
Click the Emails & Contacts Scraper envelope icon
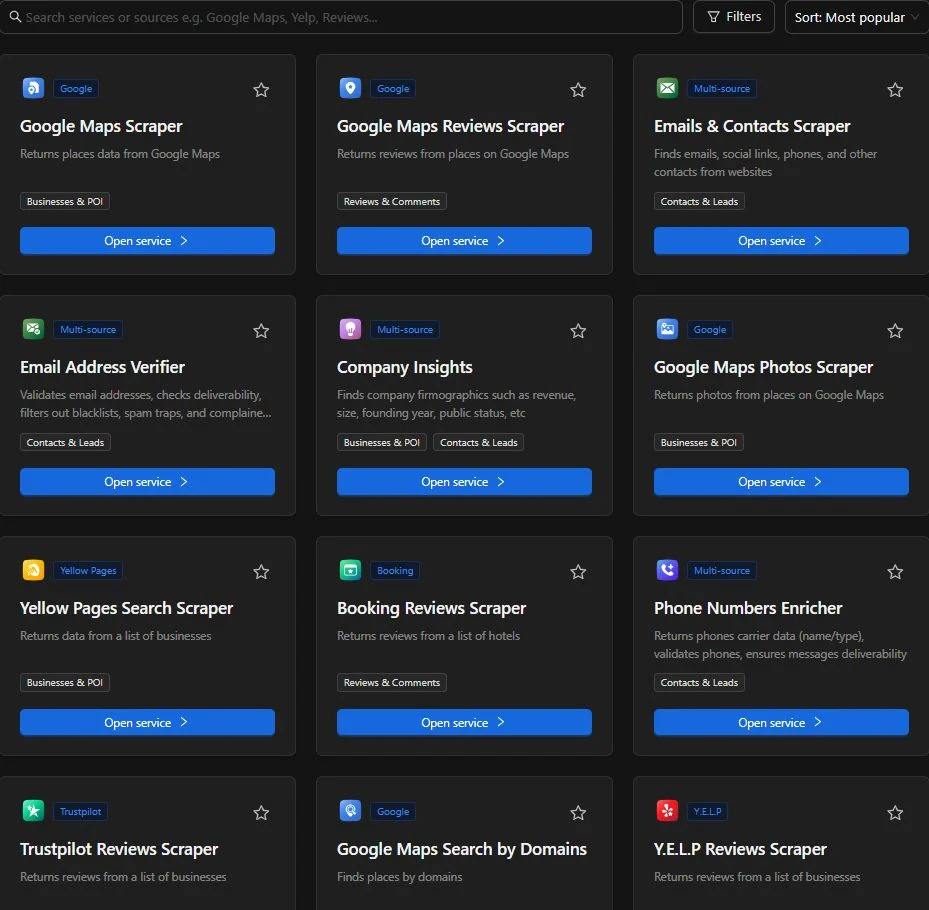[667, 88]
